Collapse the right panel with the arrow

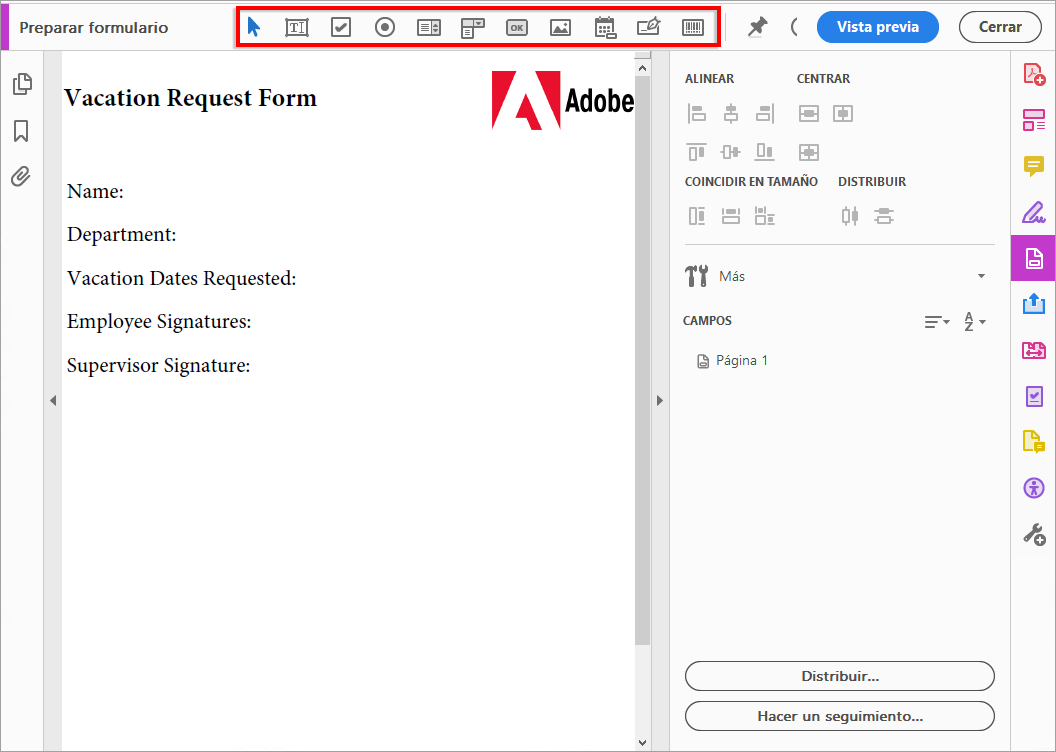pos(659,399)
